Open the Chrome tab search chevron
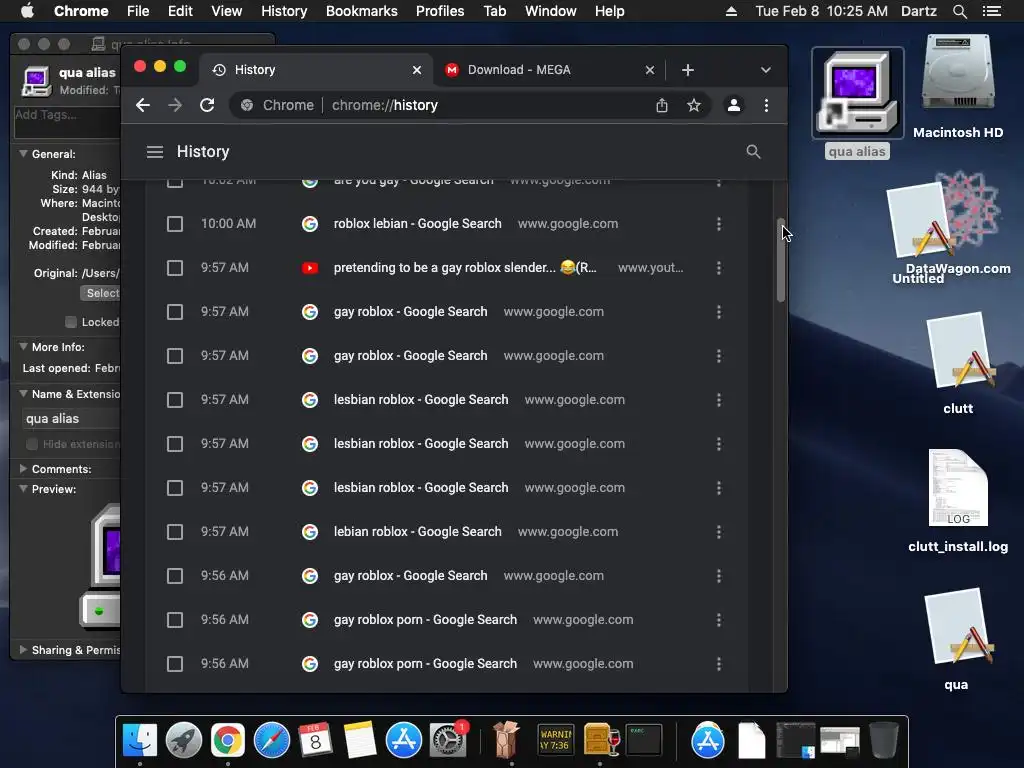Image resolution: width=1024 pixels, height=768 pixels. click(765, 70)
